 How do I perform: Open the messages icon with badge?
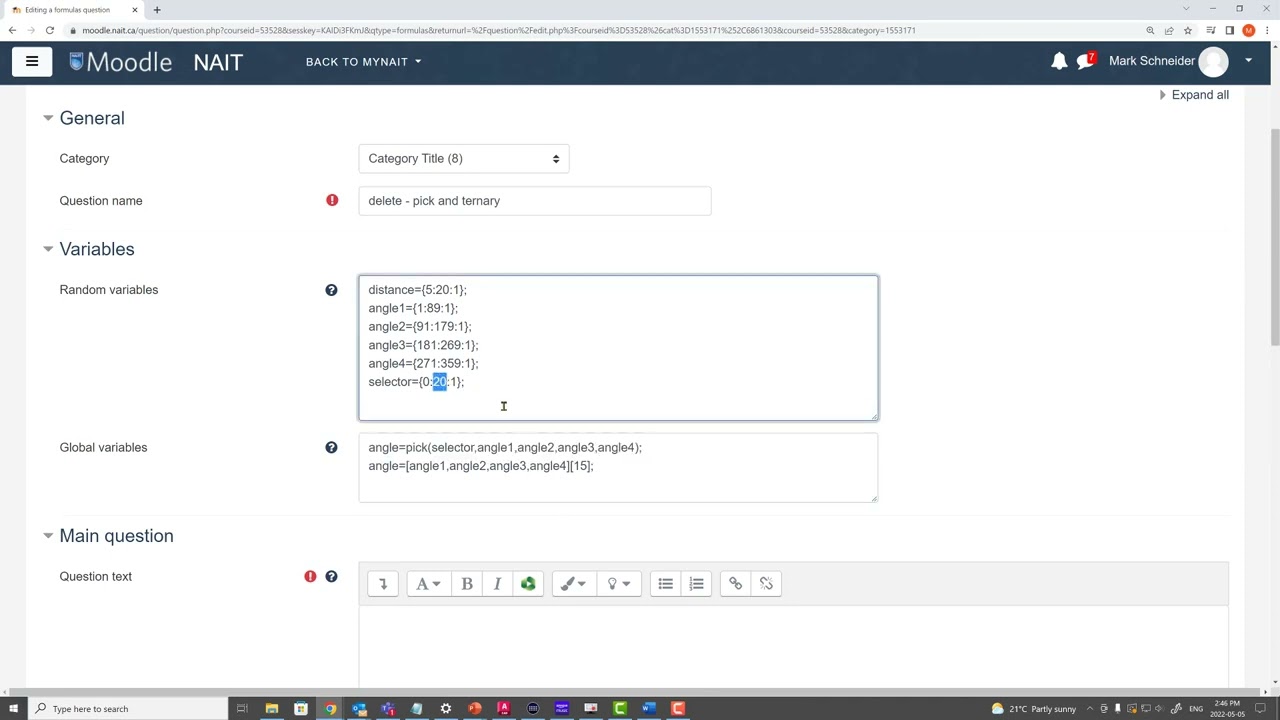(1086, 62)
